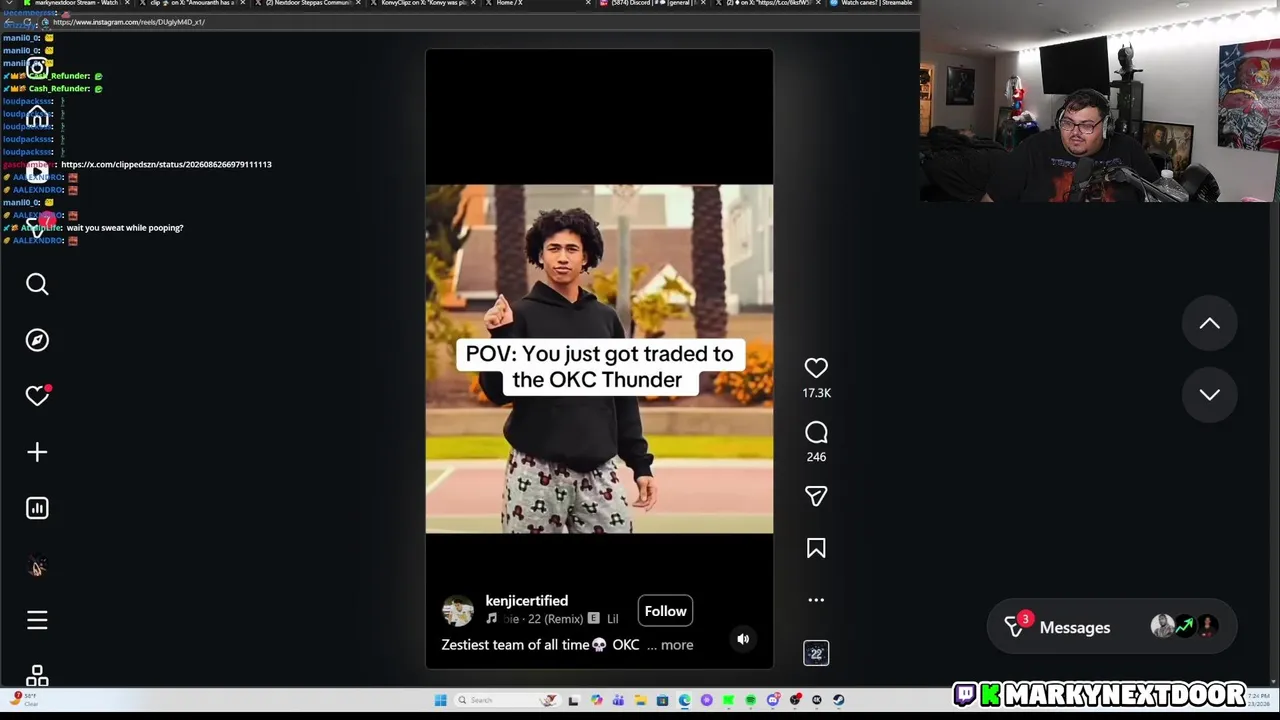This screenshot has width=1280, height=720.
Task: Share the reel with the paper plane icon
Action: (816, 496)
